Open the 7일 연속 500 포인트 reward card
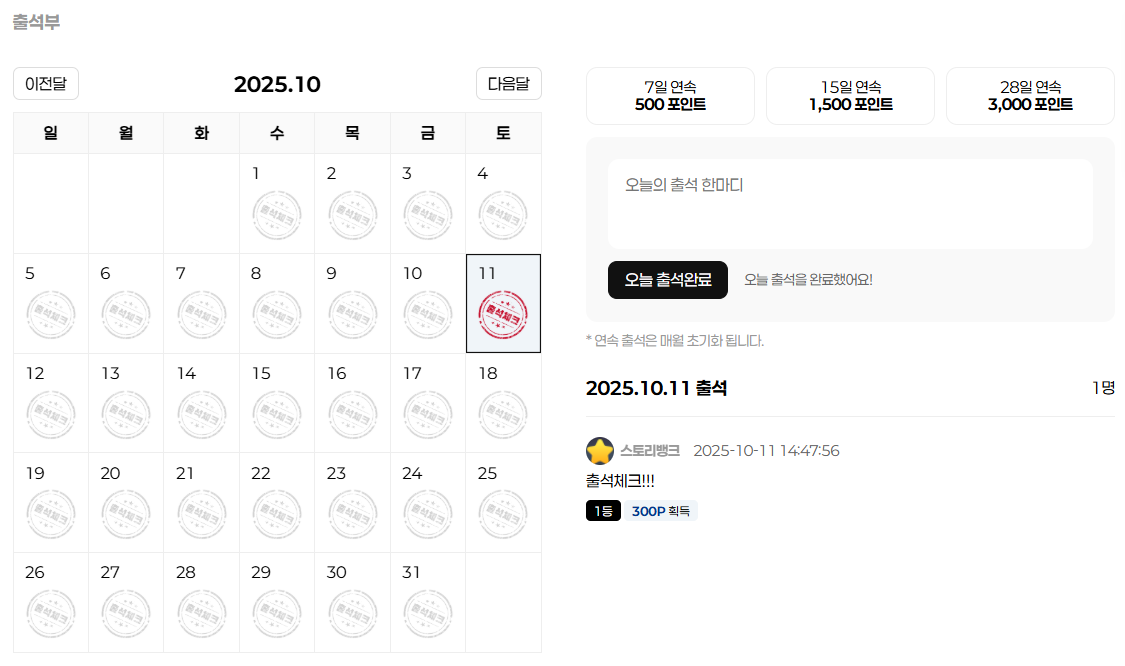1125x666 pixels. [670, 96]
